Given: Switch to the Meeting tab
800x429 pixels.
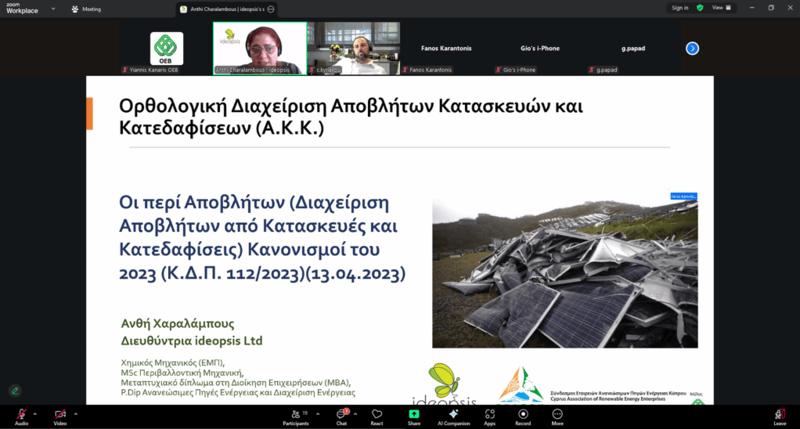Looking at the screenshot, I should point(86,8).
